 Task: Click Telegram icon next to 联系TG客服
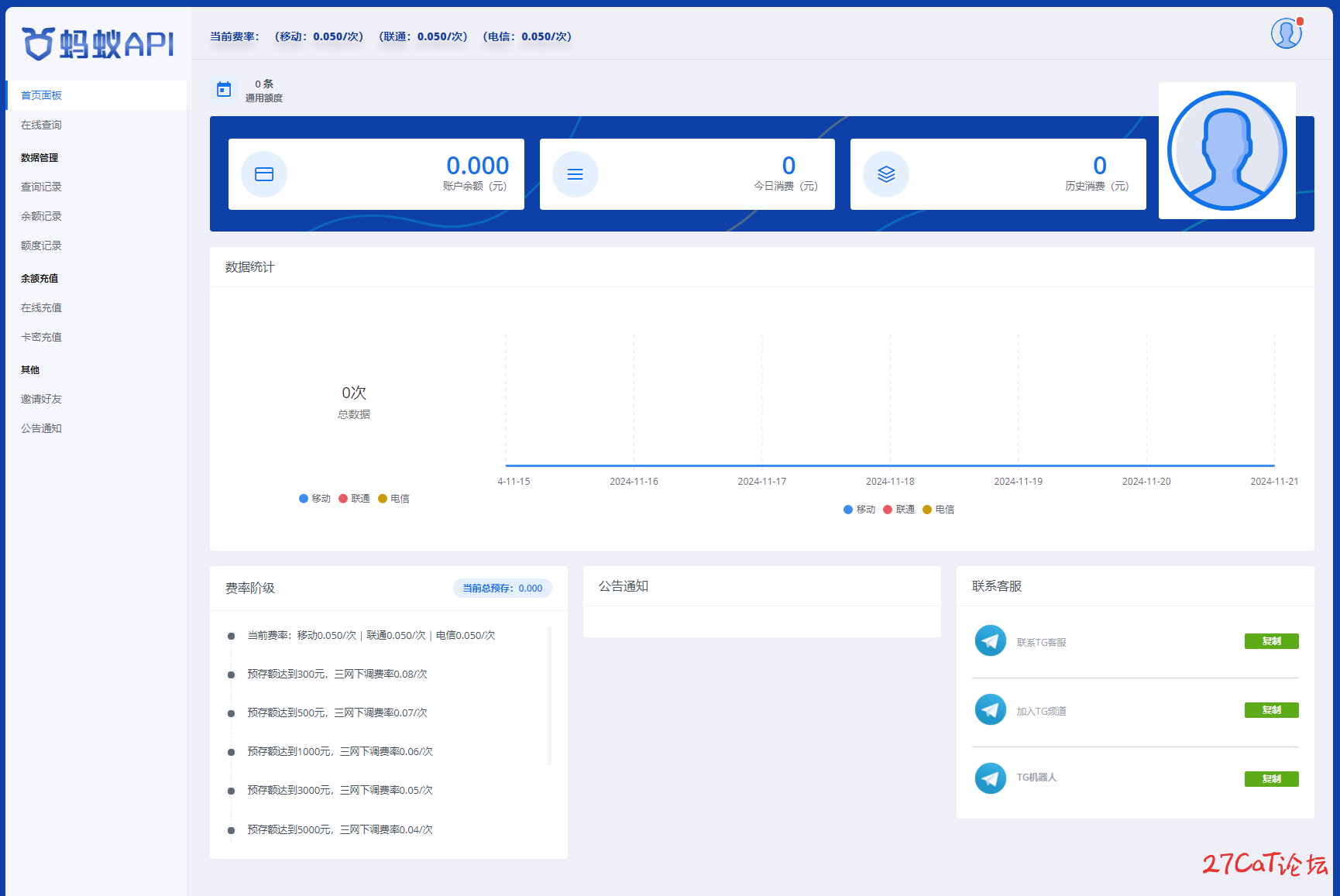pos(990,641)
